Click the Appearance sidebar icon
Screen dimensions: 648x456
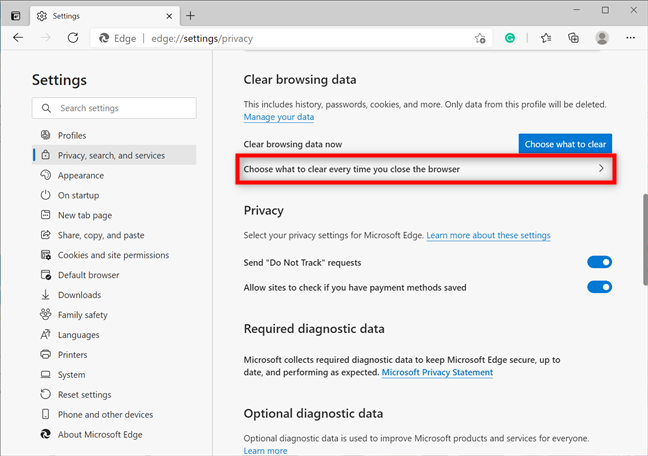(45, 175)
